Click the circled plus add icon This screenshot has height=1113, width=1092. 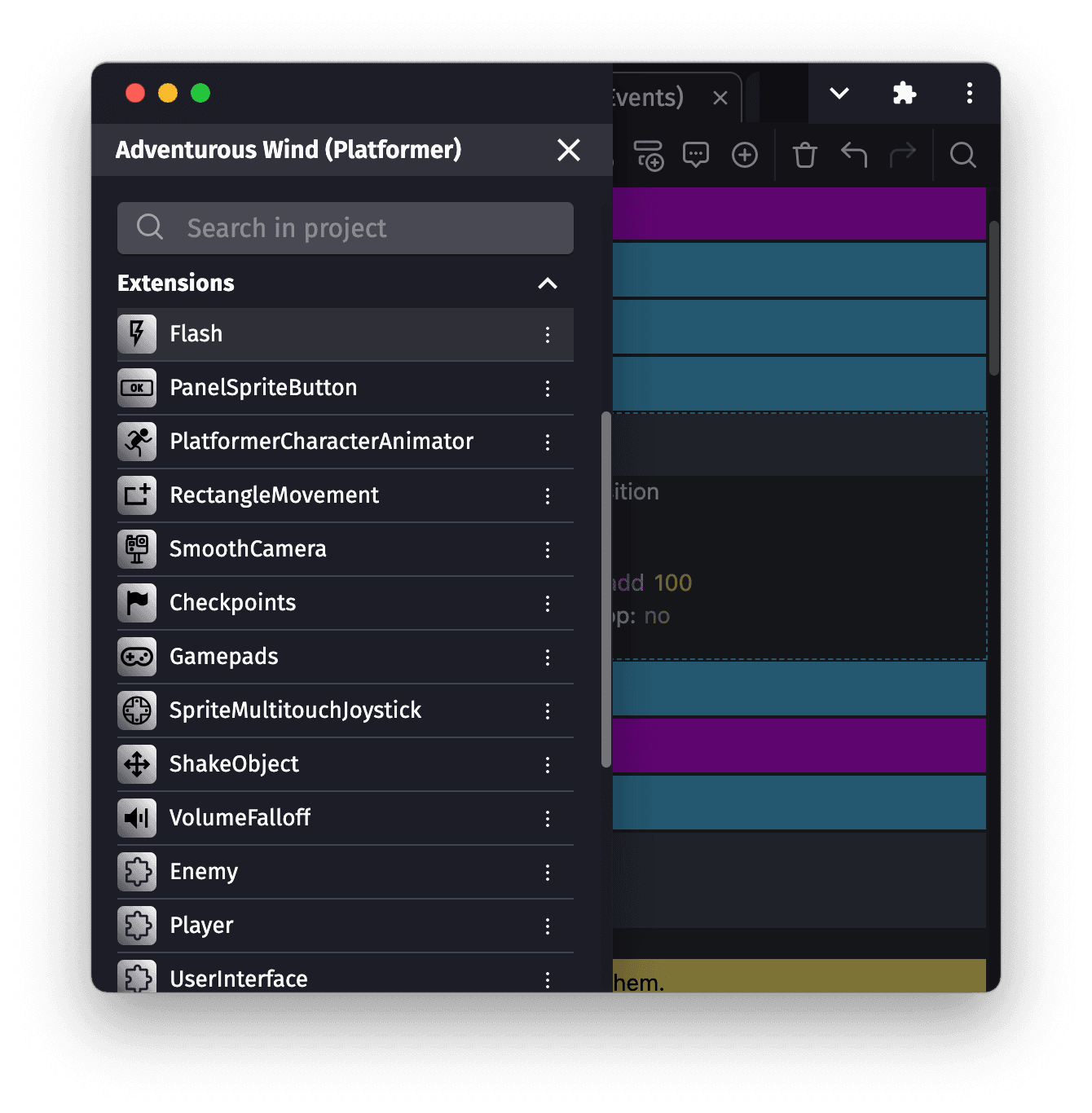tap(745, 155)
